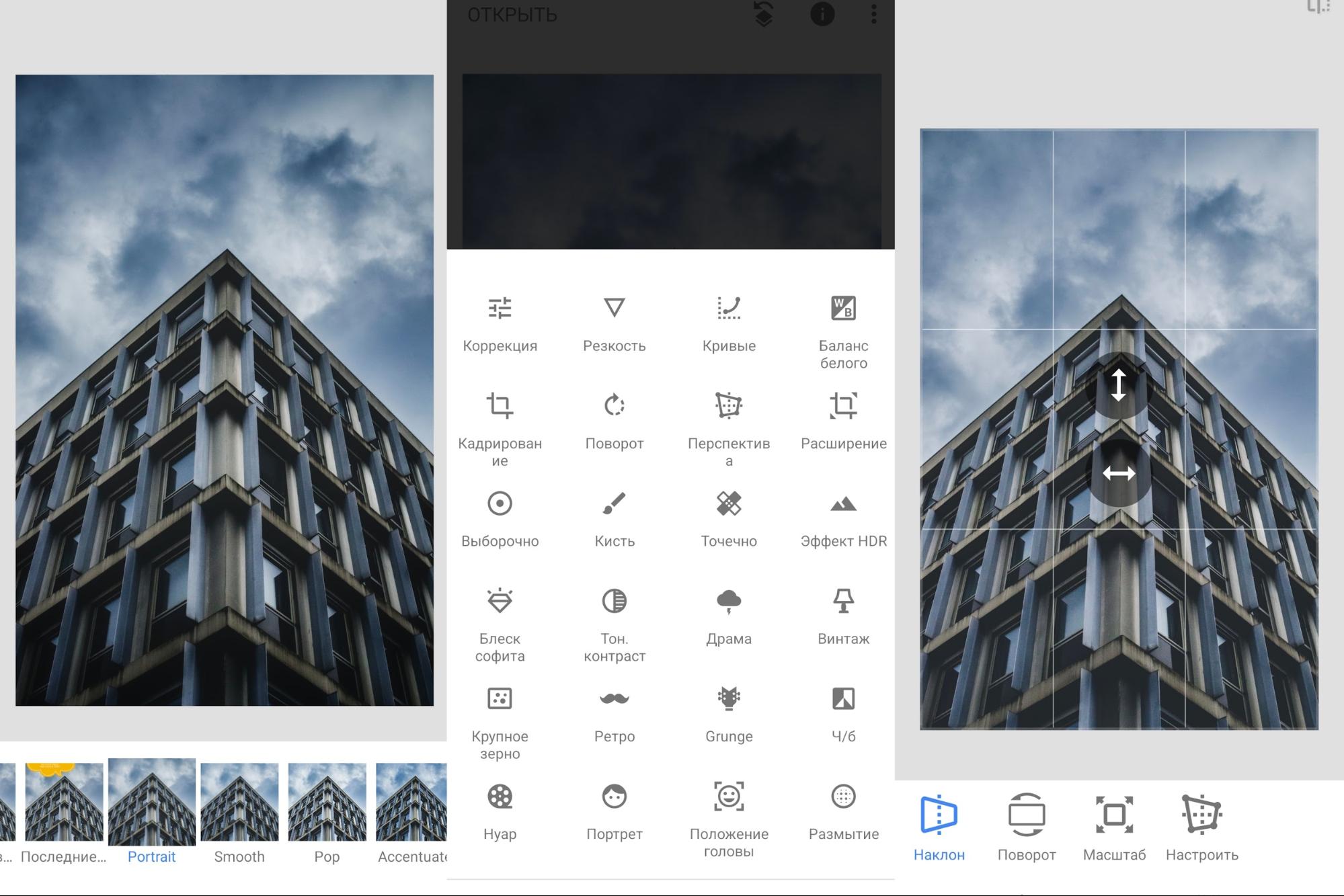Apply the Smooth look thumbnail
1344x896 pixels.
(x=239, y=803)
